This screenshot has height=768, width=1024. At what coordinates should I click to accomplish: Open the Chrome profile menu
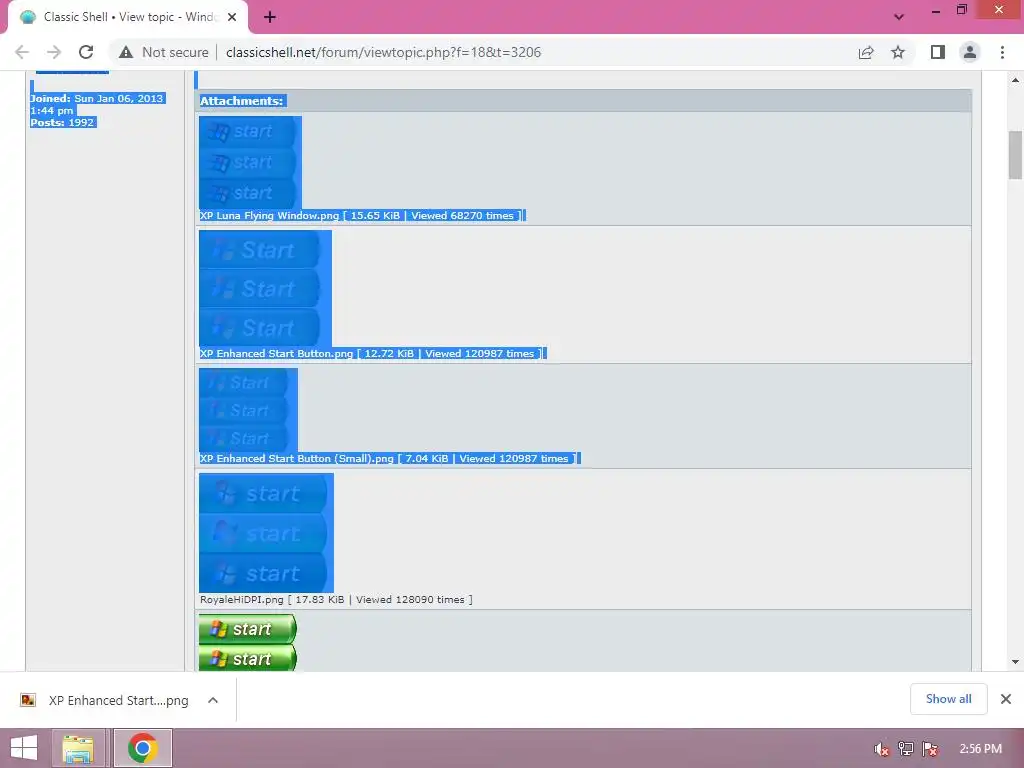[970, 52]
